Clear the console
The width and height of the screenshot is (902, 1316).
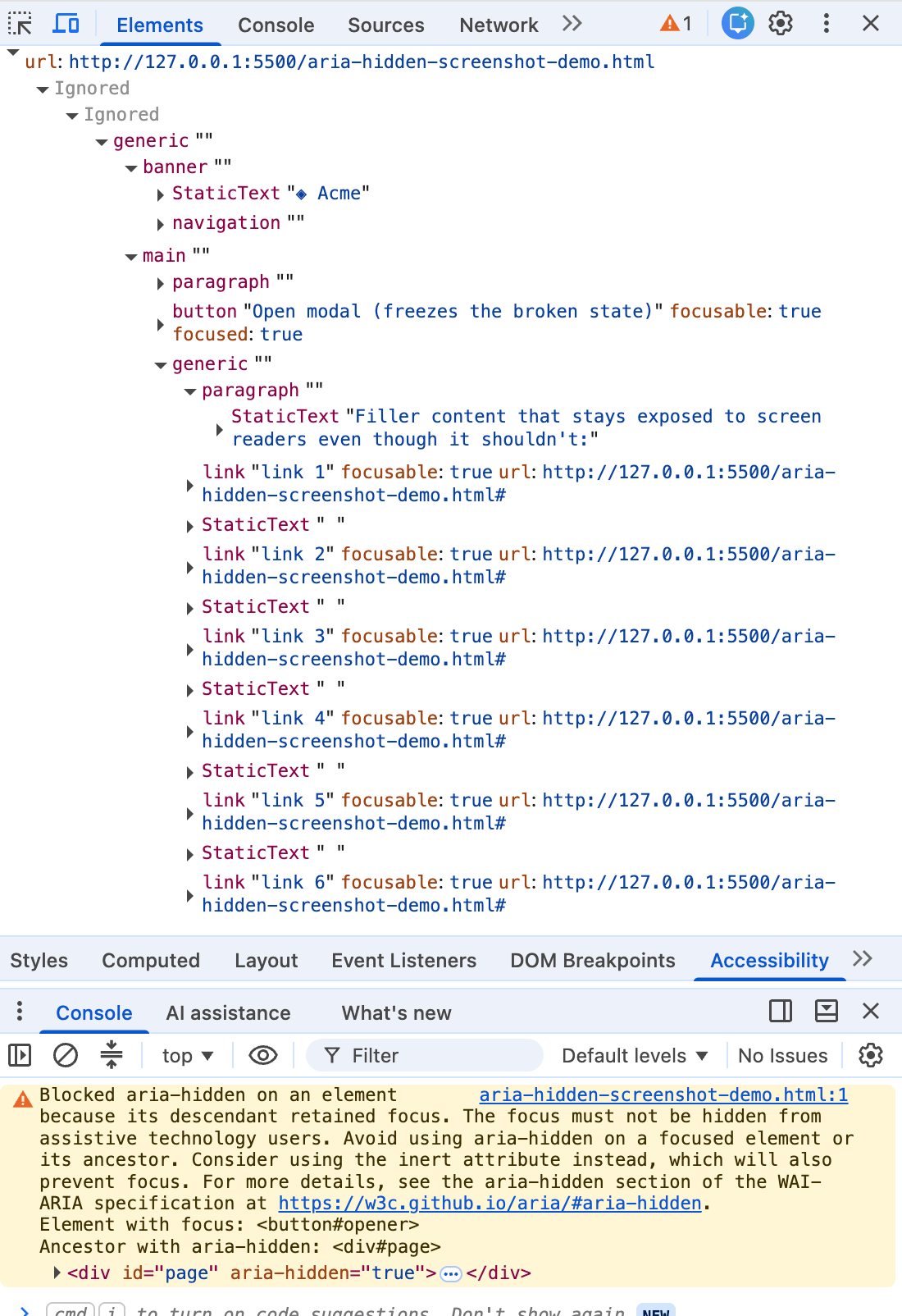point(66,1055)
